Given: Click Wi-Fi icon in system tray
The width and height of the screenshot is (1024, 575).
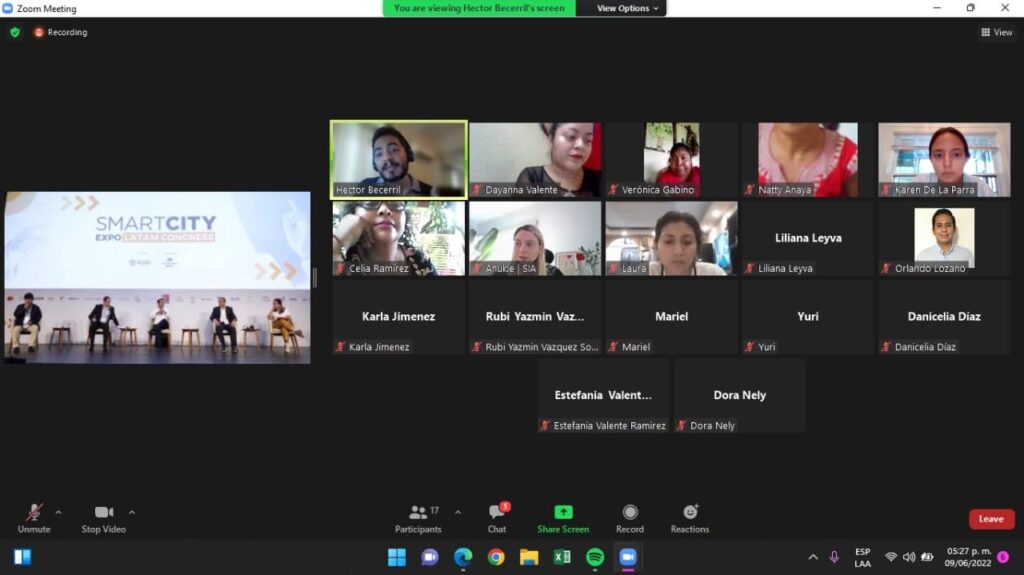Looking at the screenshot, I should coord(891,557).
